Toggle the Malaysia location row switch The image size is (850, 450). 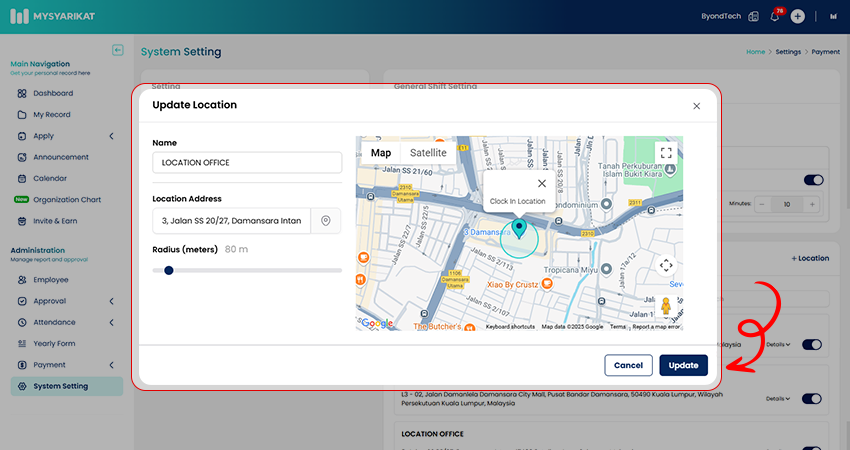coord(812,344)
